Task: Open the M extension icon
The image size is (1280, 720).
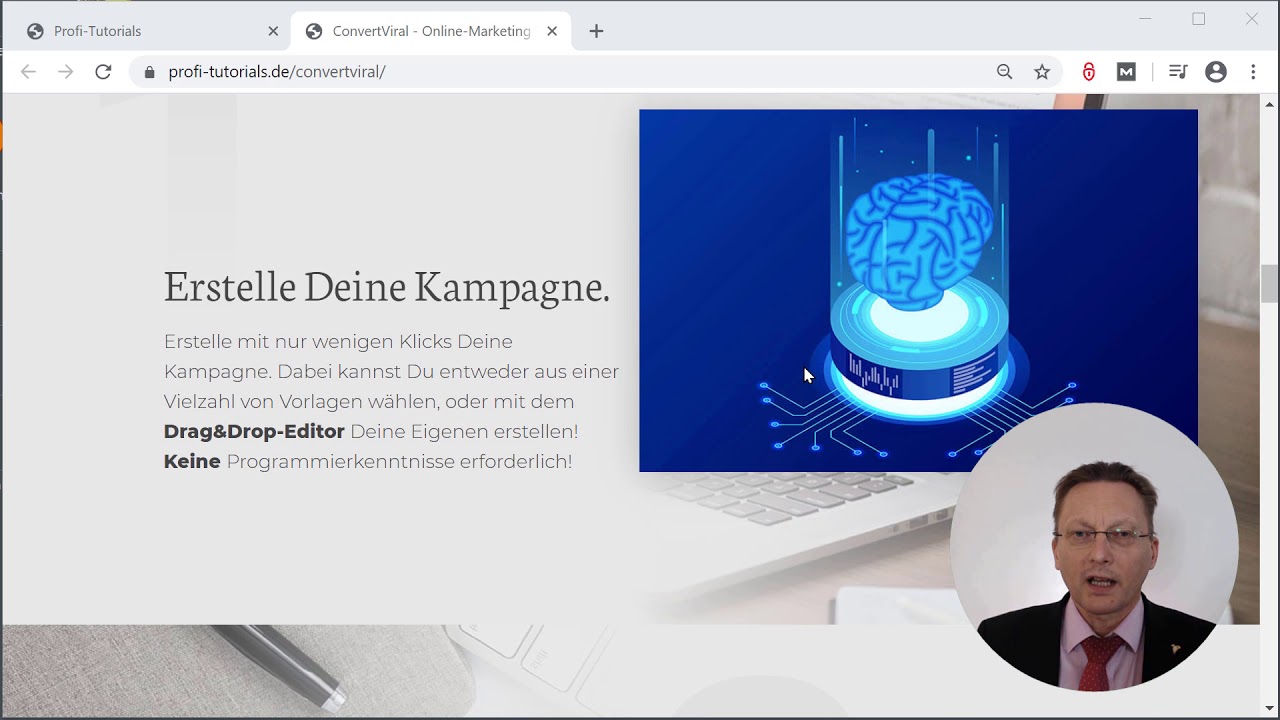Action: point(1127,72)
